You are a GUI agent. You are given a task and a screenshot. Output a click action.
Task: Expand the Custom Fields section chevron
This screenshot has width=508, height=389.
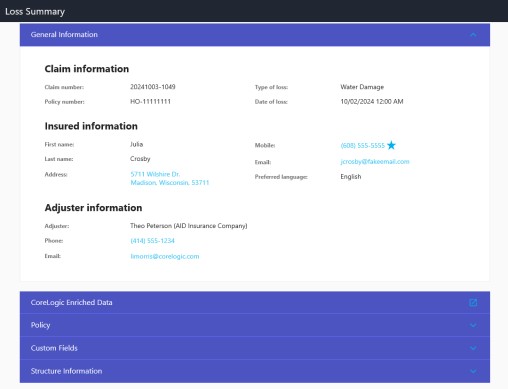473,348
